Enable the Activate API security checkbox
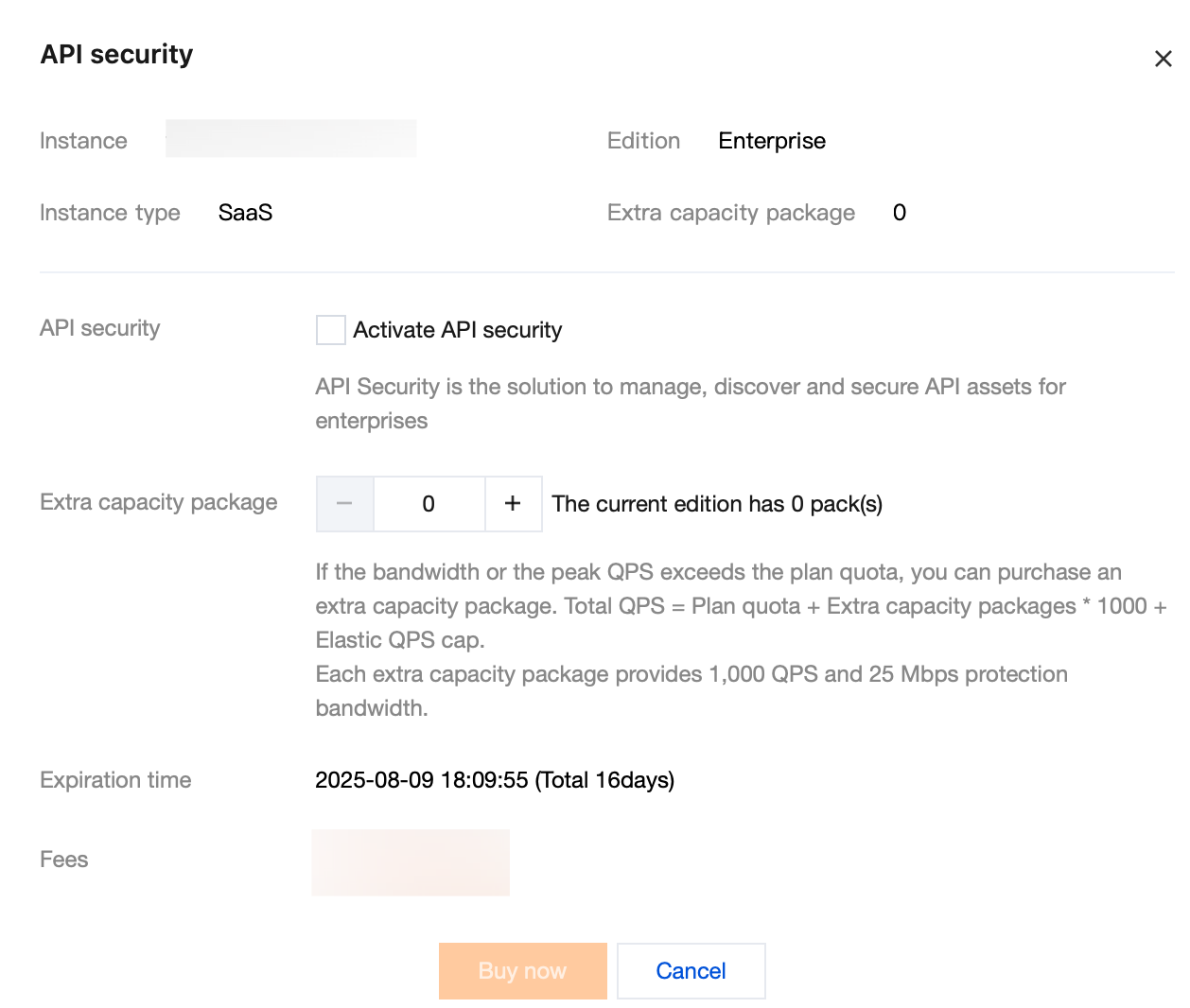 point(330,330)
